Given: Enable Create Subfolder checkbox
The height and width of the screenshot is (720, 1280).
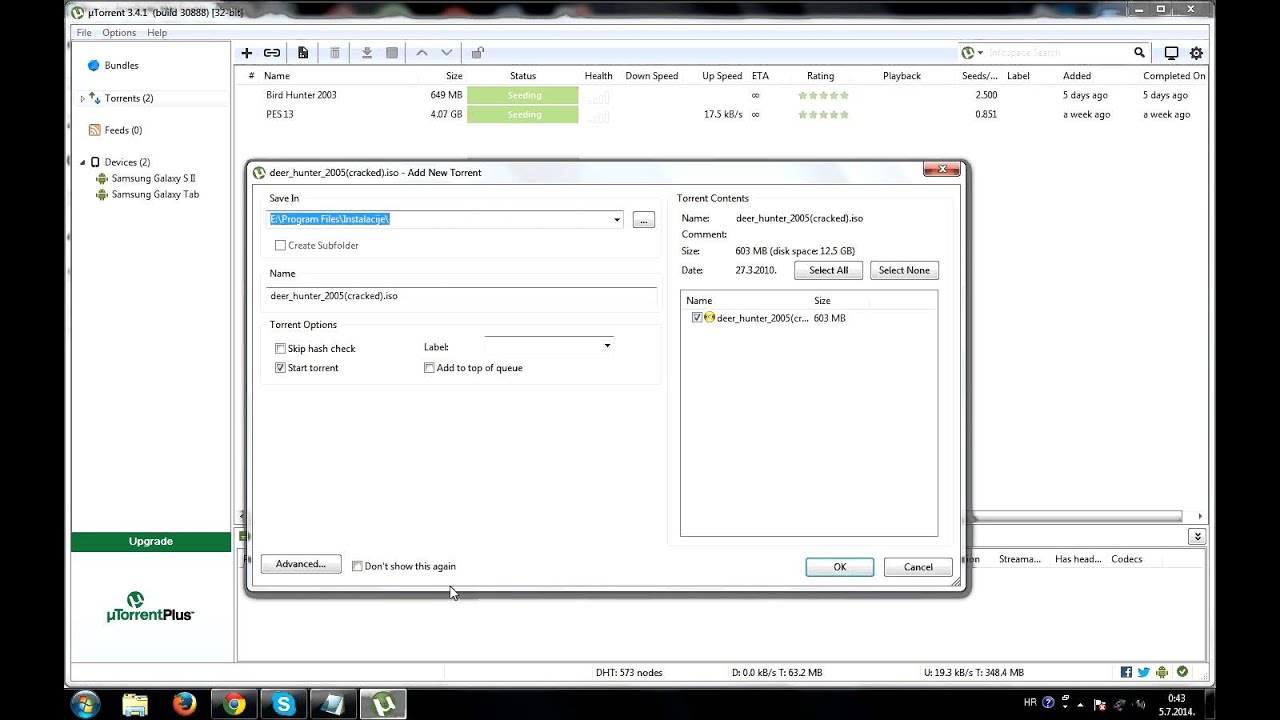Looking at the screenshot, I should tap(280, 245).
